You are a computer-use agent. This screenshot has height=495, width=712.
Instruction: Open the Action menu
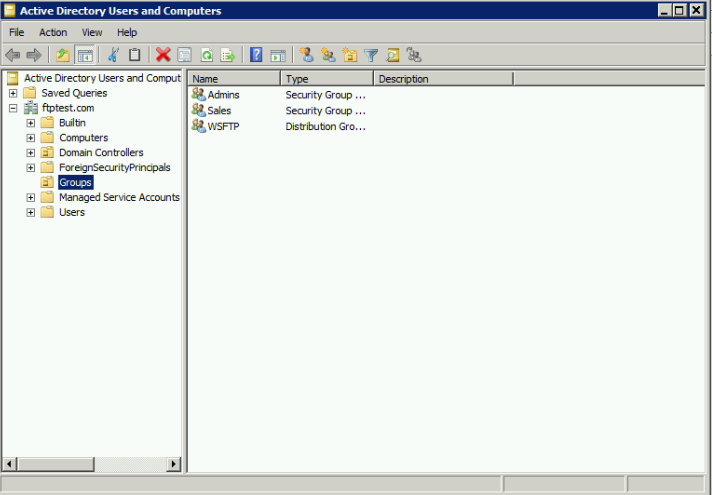[53, 32]
